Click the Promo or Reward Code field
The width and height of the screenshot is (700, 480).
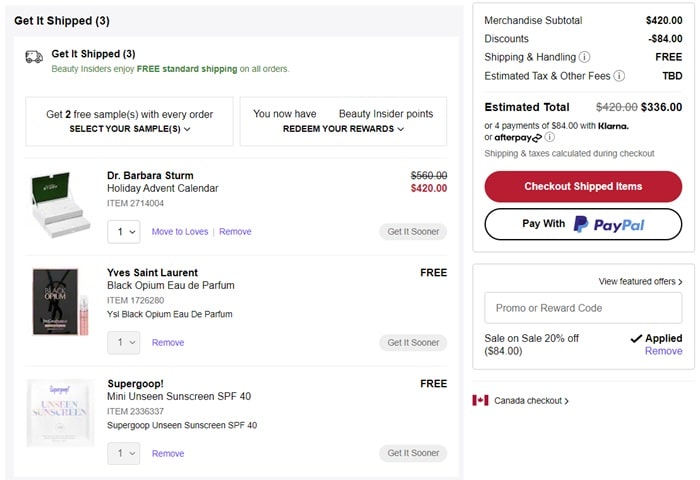pos(583,308)
